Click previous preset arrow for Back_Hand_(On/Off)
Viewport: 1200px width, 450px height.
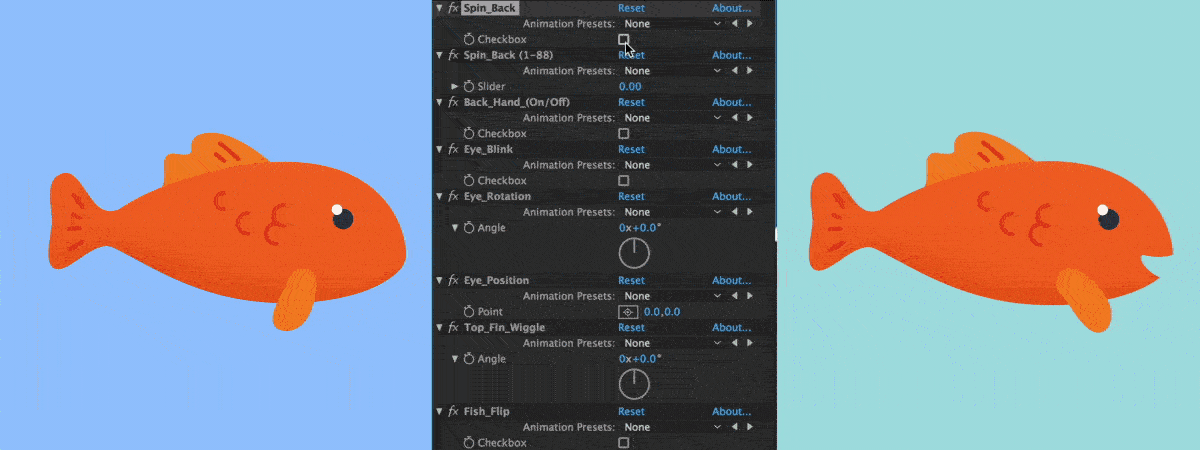click(736, 118)
